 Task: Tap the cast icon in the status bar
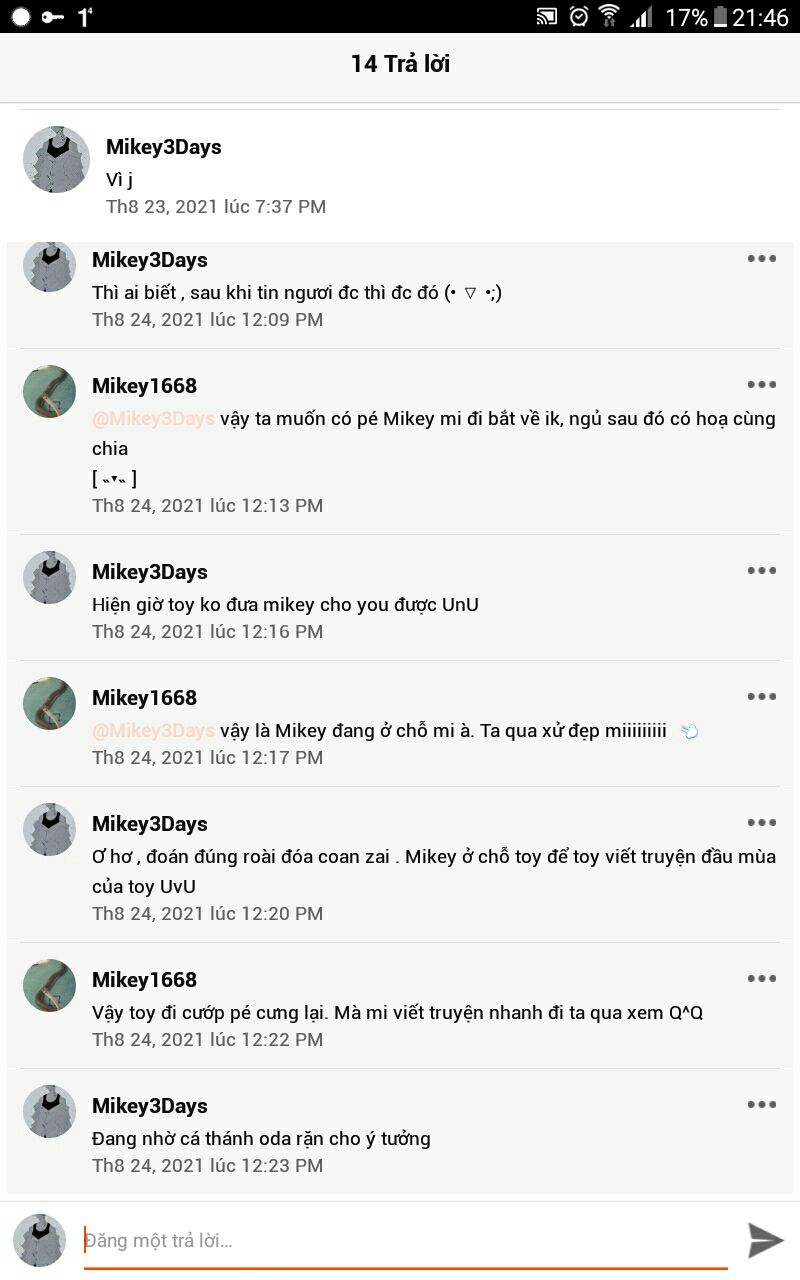pyautogui.click(x=546, y=17)
